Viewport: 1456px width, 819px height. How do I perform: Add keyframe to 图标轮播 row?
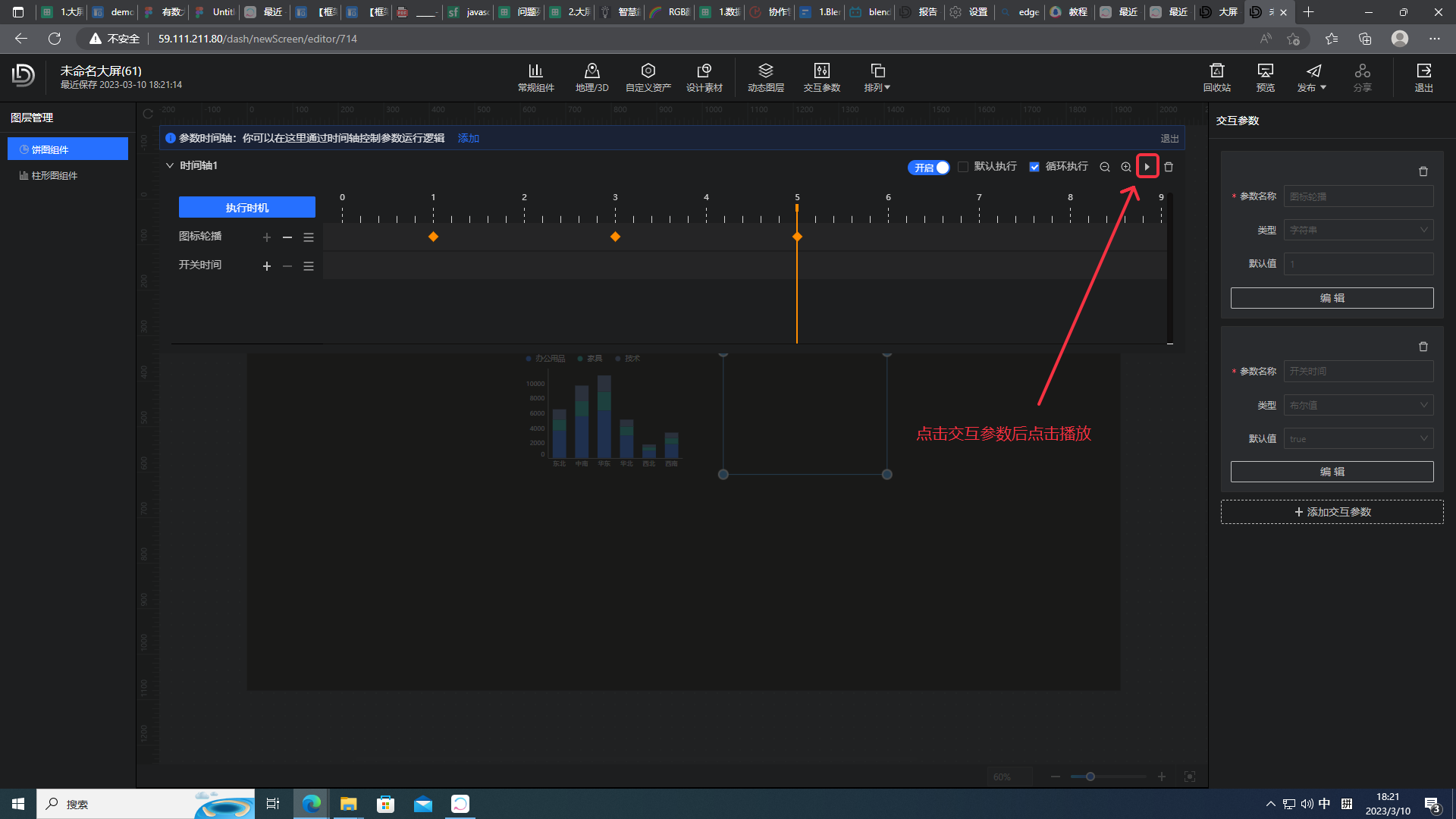(x=267, y=237)
